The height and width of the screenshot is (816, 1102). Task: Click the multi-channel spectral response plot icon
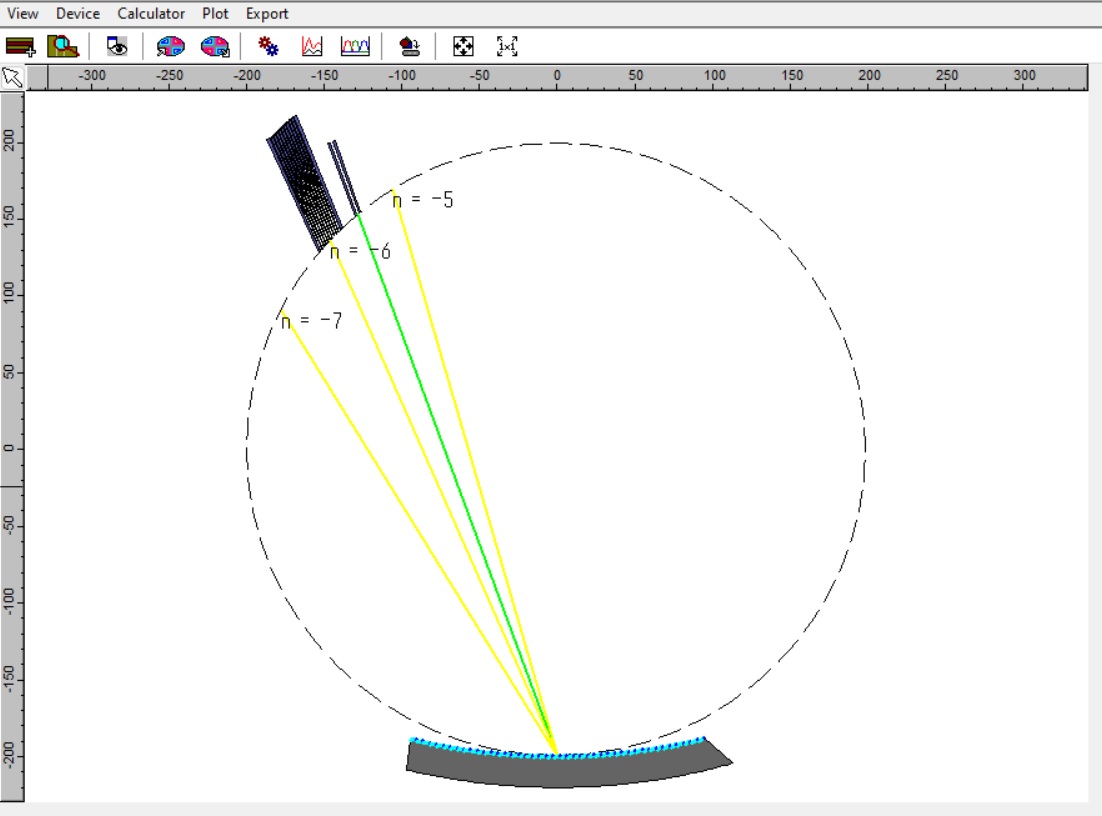(355, 46)
